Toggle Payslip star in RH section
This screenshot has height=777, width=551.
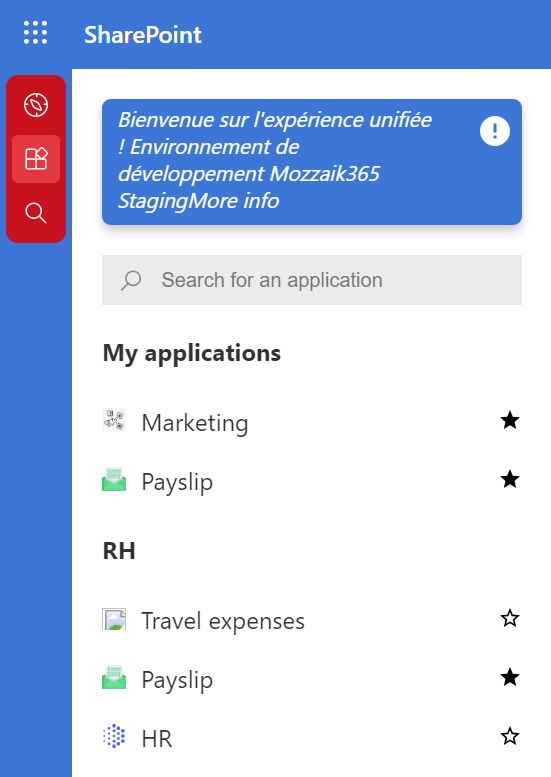(510, 678)
